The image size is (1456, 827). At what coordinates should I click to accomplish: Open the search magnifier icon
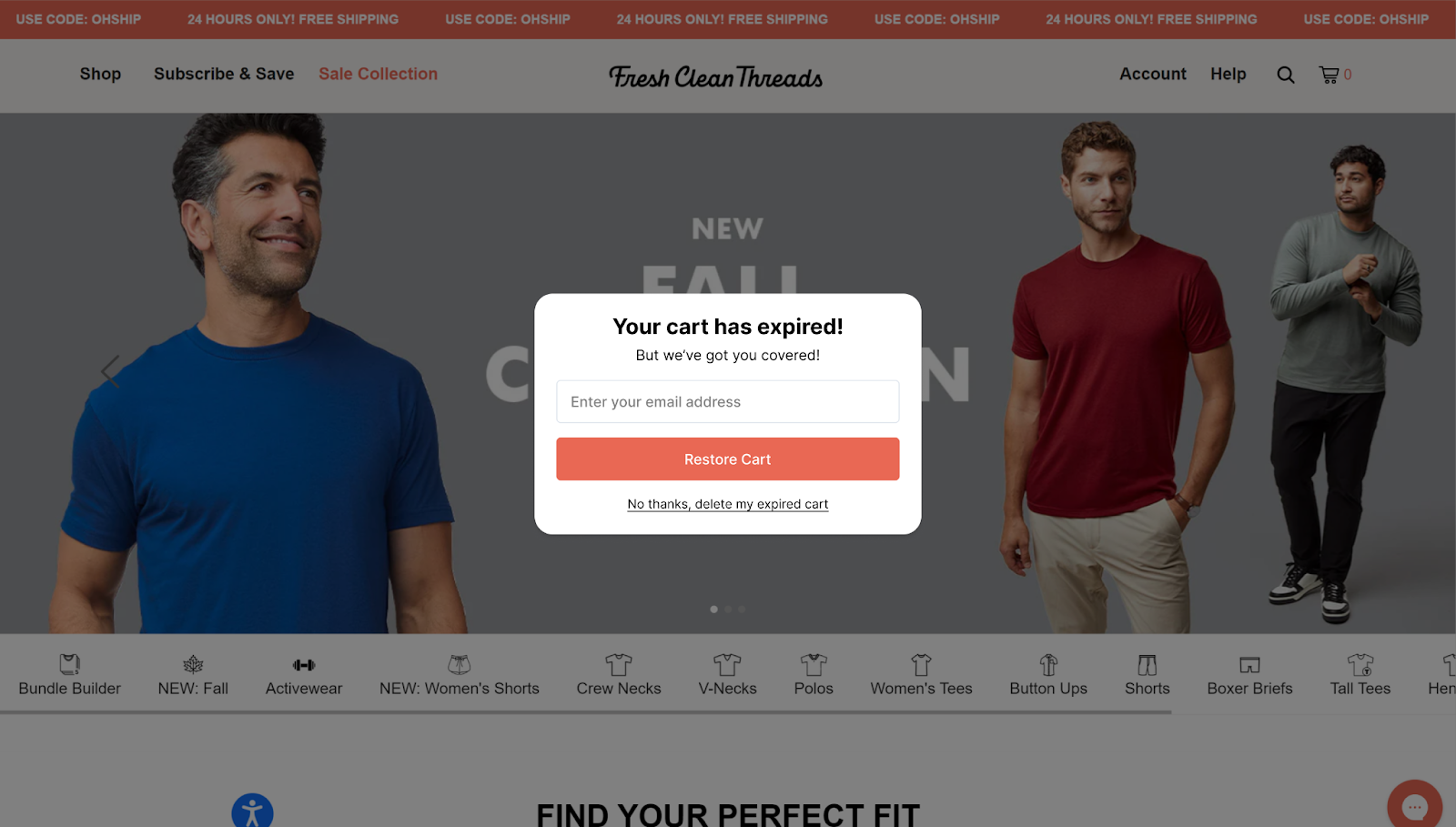(1285, 75)
